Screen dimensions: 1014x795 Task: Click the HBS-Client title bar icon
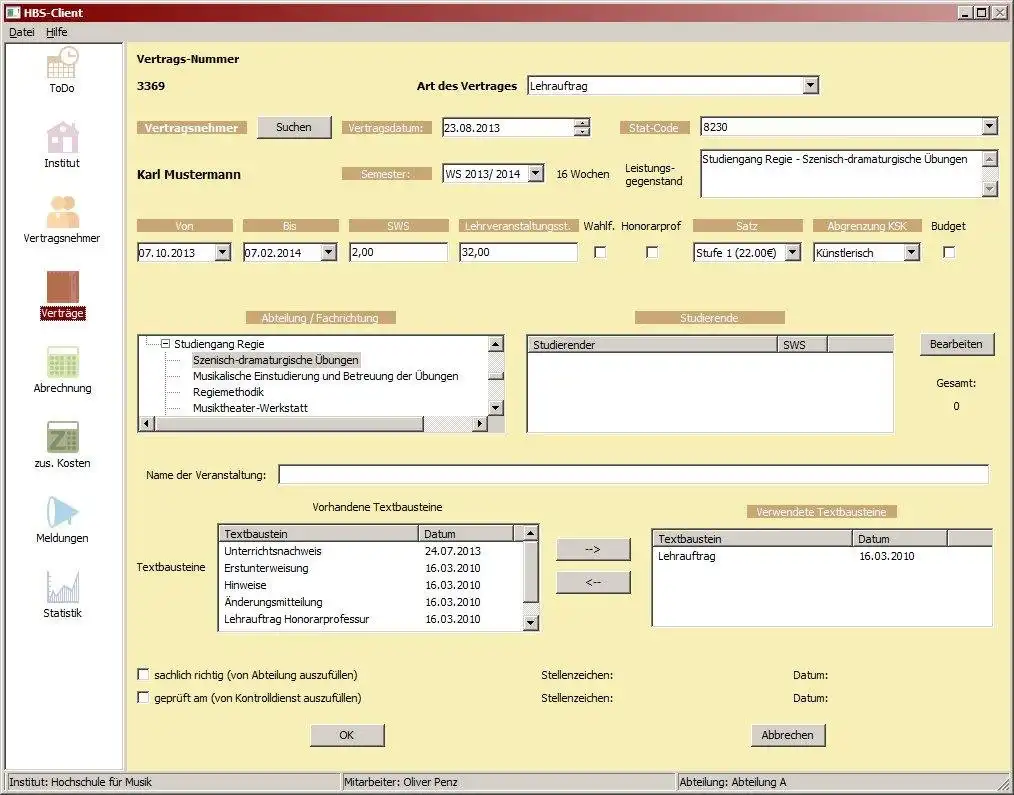pos(13,12)
